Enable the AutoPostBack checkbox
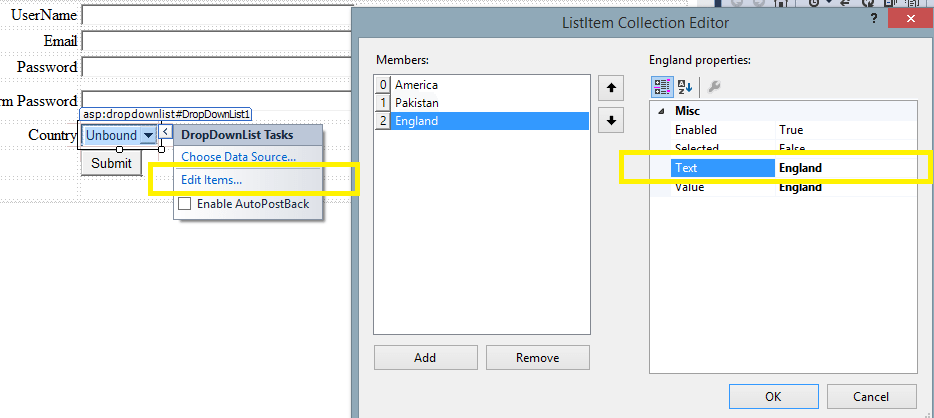934x418 pixels. (x=184, y=204)
